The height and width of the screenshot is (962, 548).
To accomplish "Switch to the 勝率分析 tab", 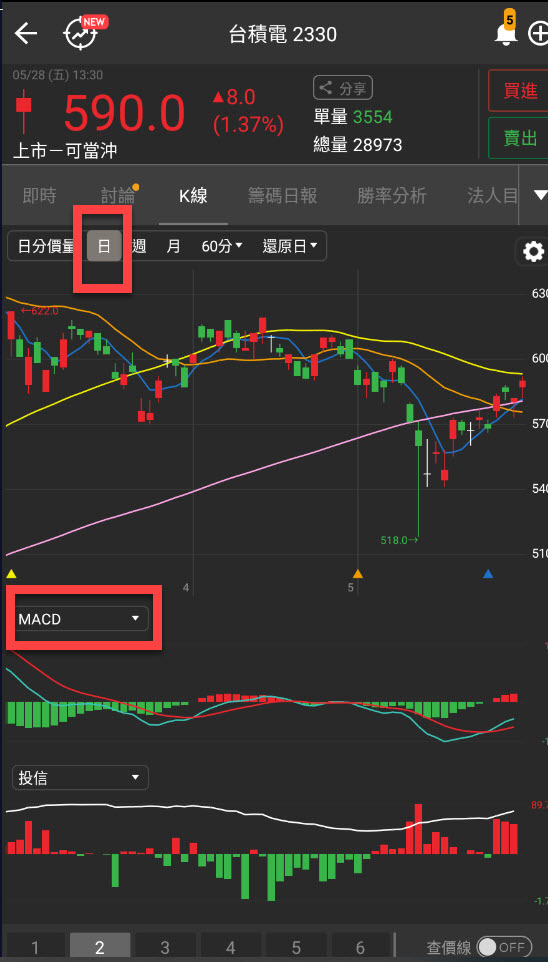I will (392, 196).
